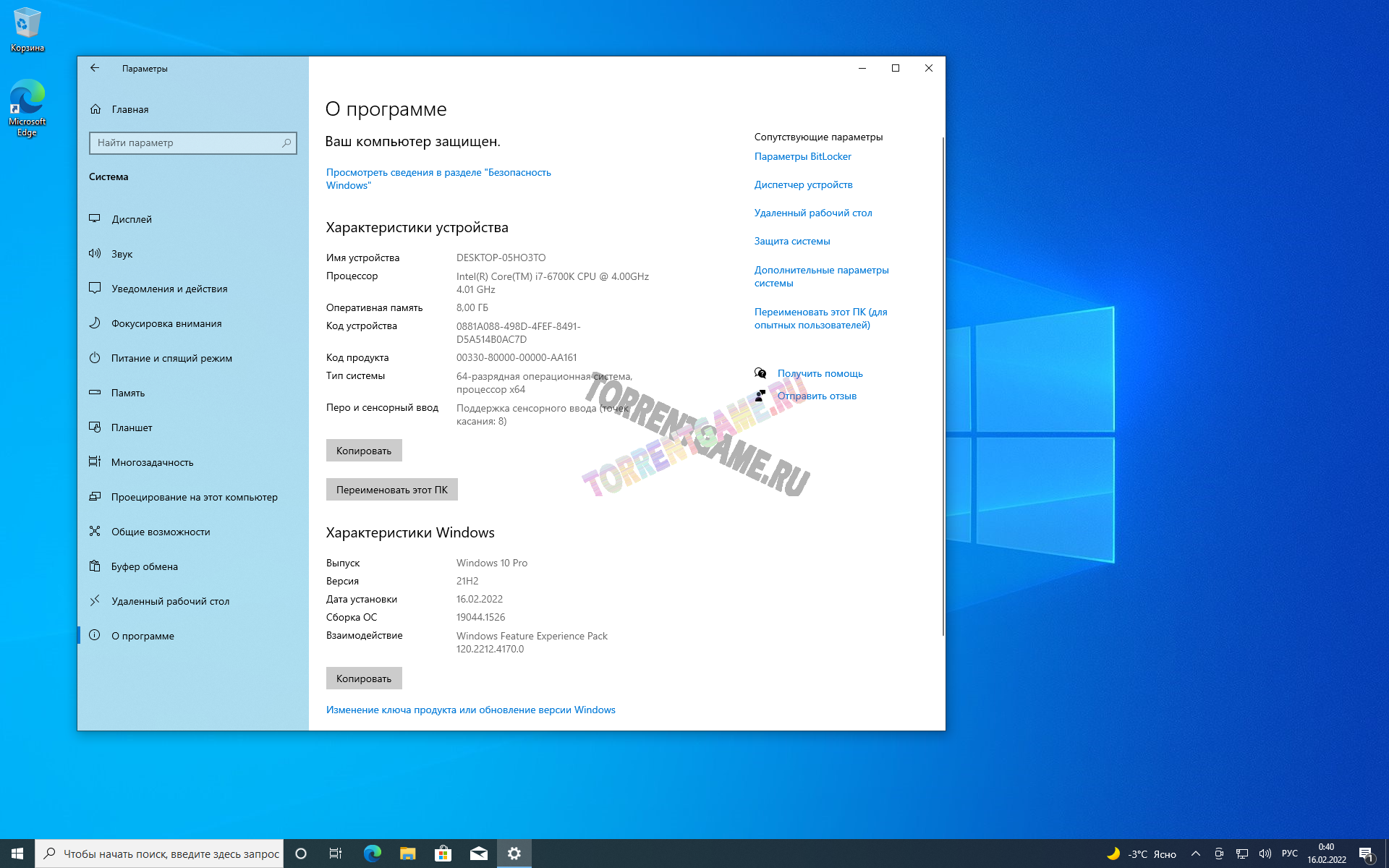Select Звук in the sidebar
Screen dimensions: 1389x868
(122, 254)
